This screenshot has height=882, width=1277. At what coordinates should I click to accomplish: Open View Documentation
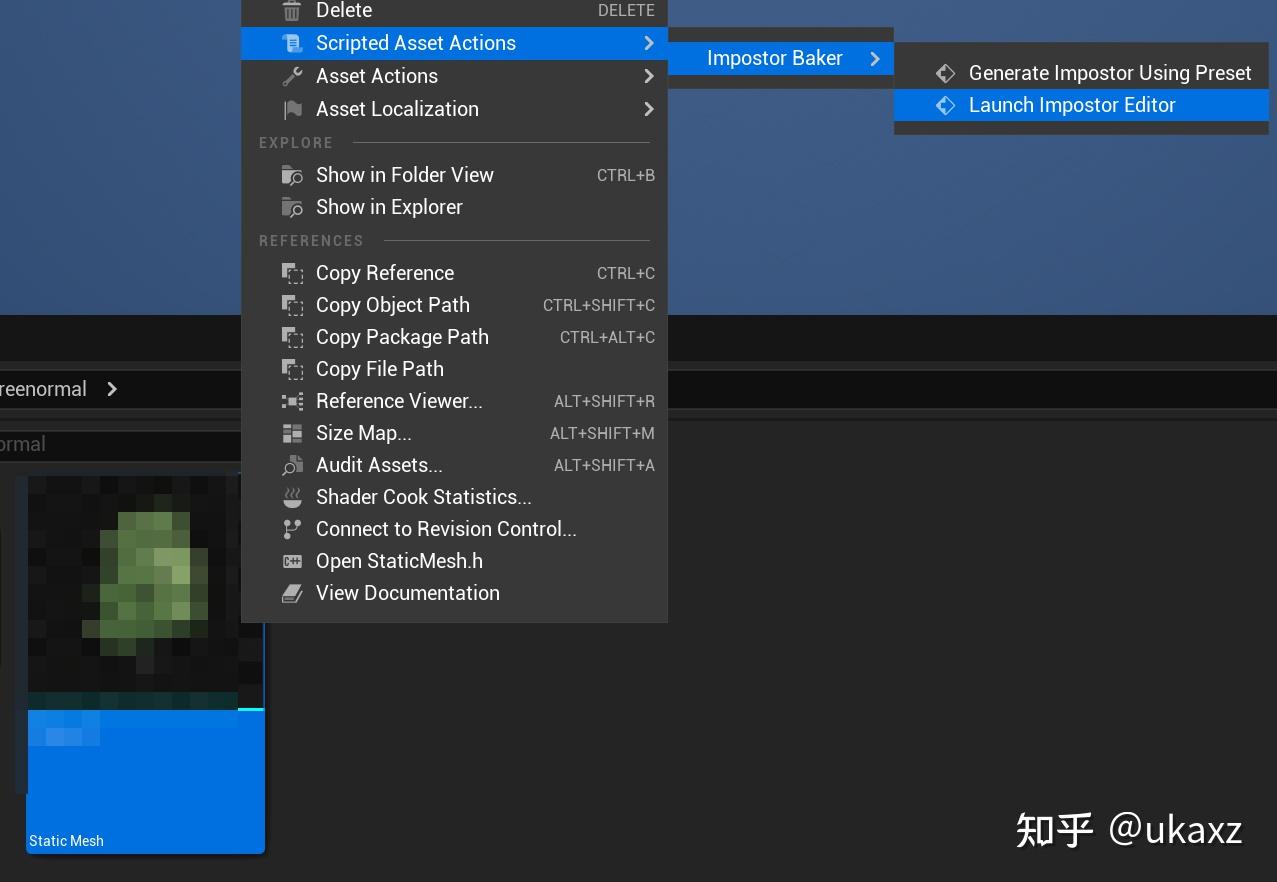tap(407, 593)
